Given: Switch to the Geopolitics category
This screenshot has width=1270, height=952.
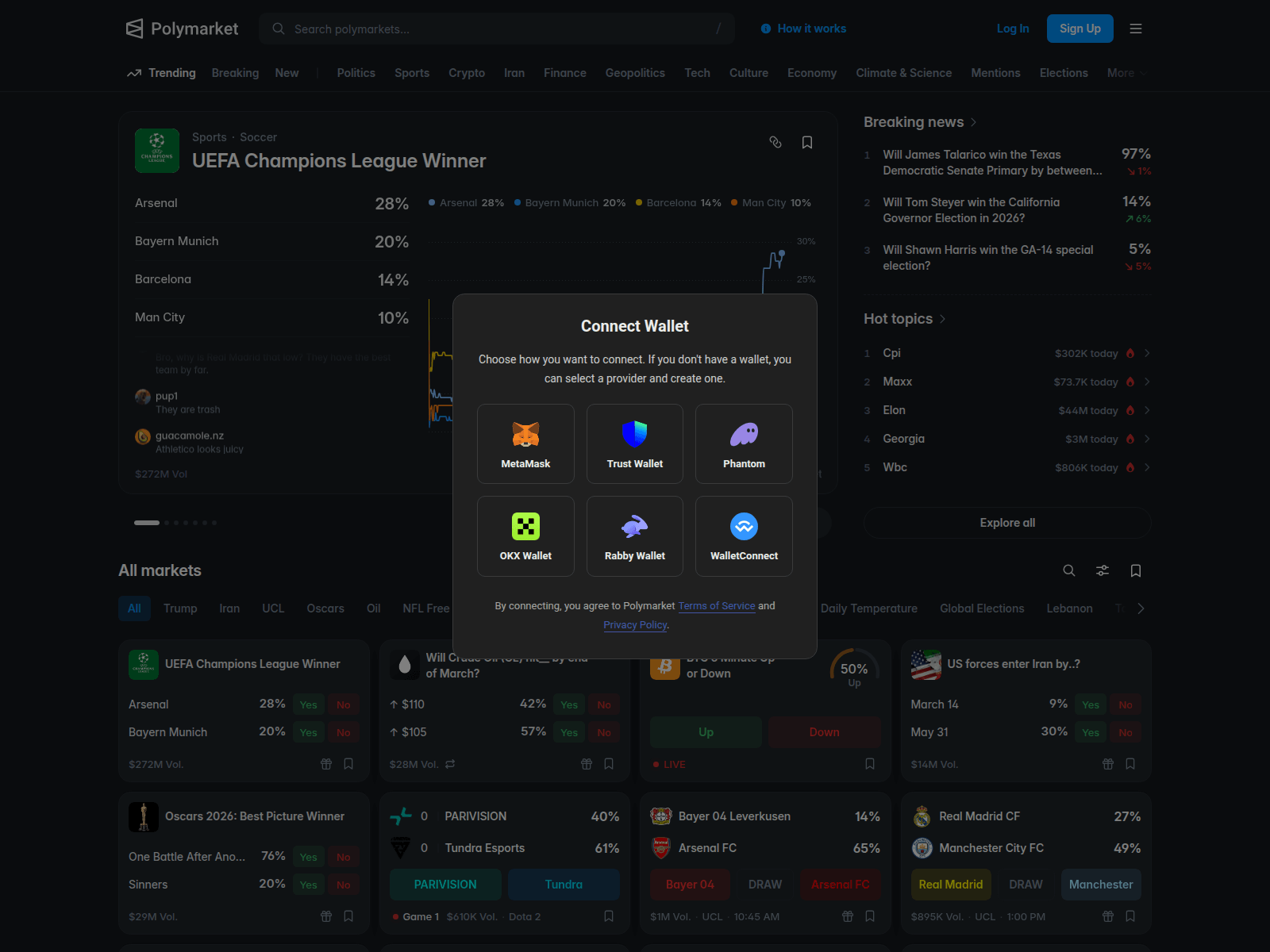Looking at the screenshot, I should [x=635, y=73].
